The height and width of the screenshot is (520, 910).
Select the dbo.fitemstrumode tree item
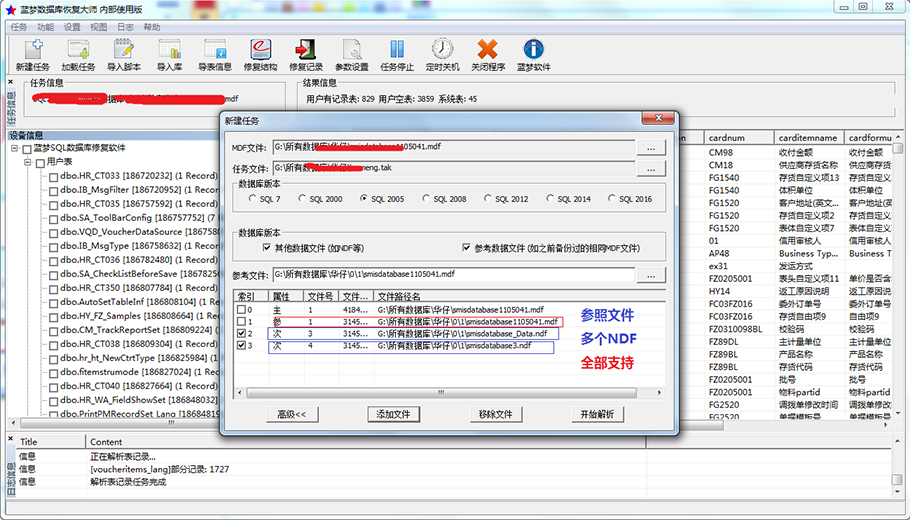click(x=139, y=371)
